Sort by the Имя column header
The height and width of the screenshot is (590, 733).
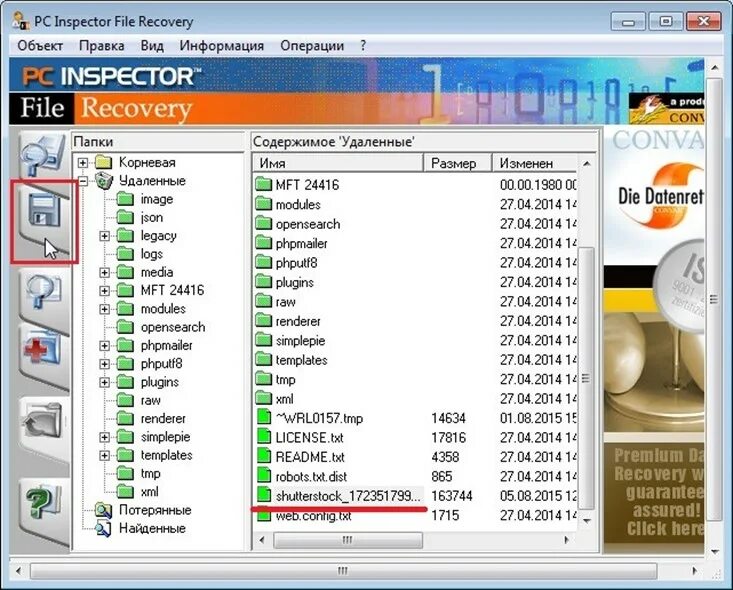pos(338,163)
